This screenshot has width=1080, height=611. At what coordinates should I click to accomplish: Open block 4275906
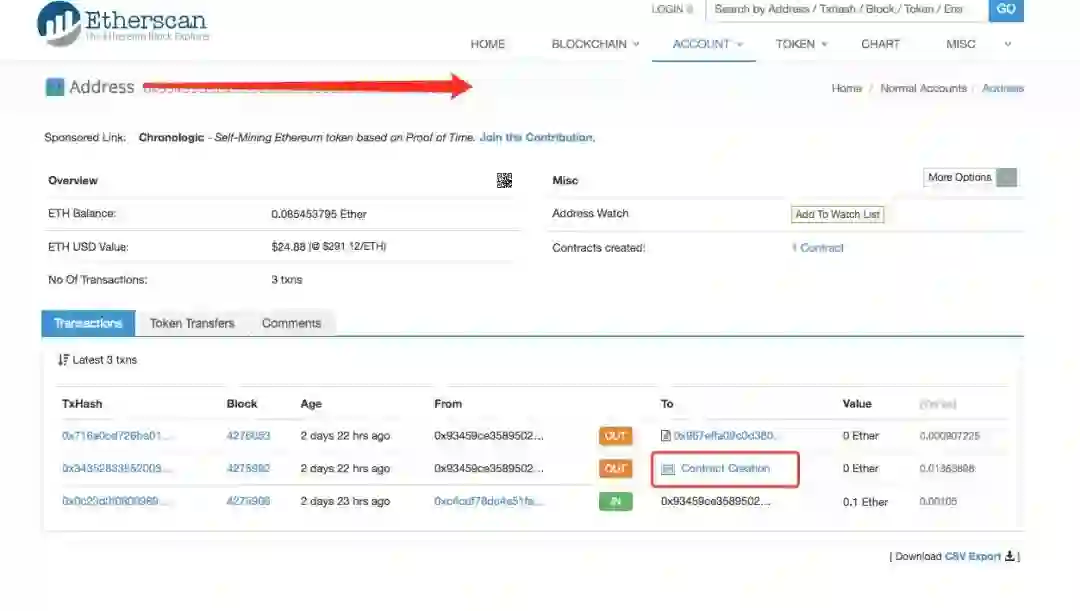pos(248,501)
